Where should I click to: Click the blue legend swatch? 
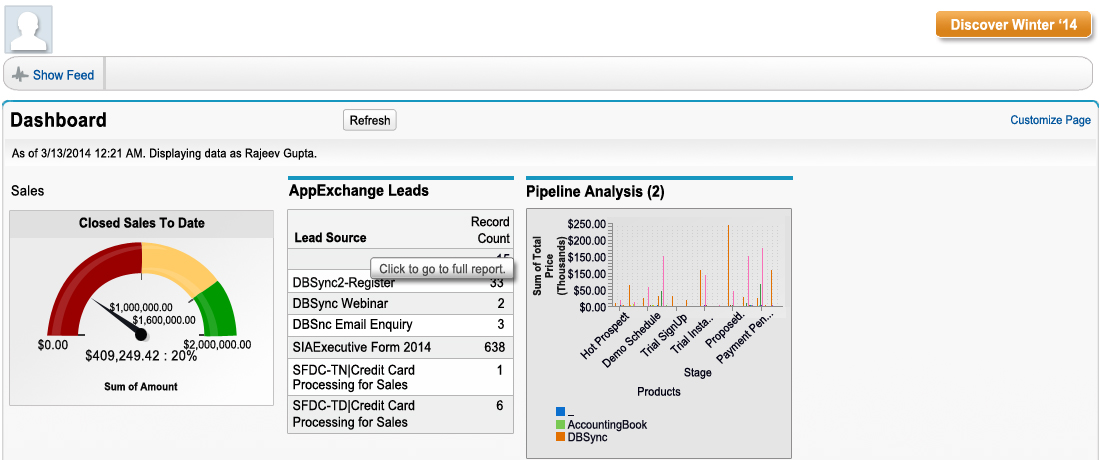tap(560, 412)
